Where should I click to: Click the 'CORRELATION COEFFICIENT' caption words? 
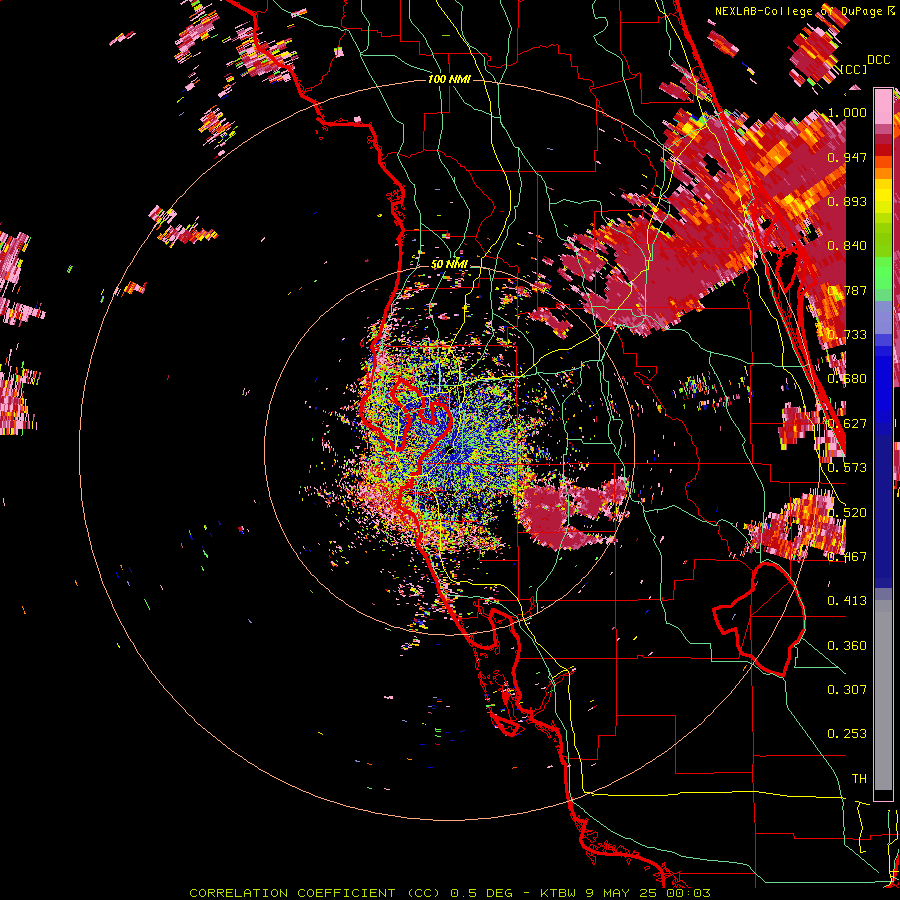[x=292, y=893]
